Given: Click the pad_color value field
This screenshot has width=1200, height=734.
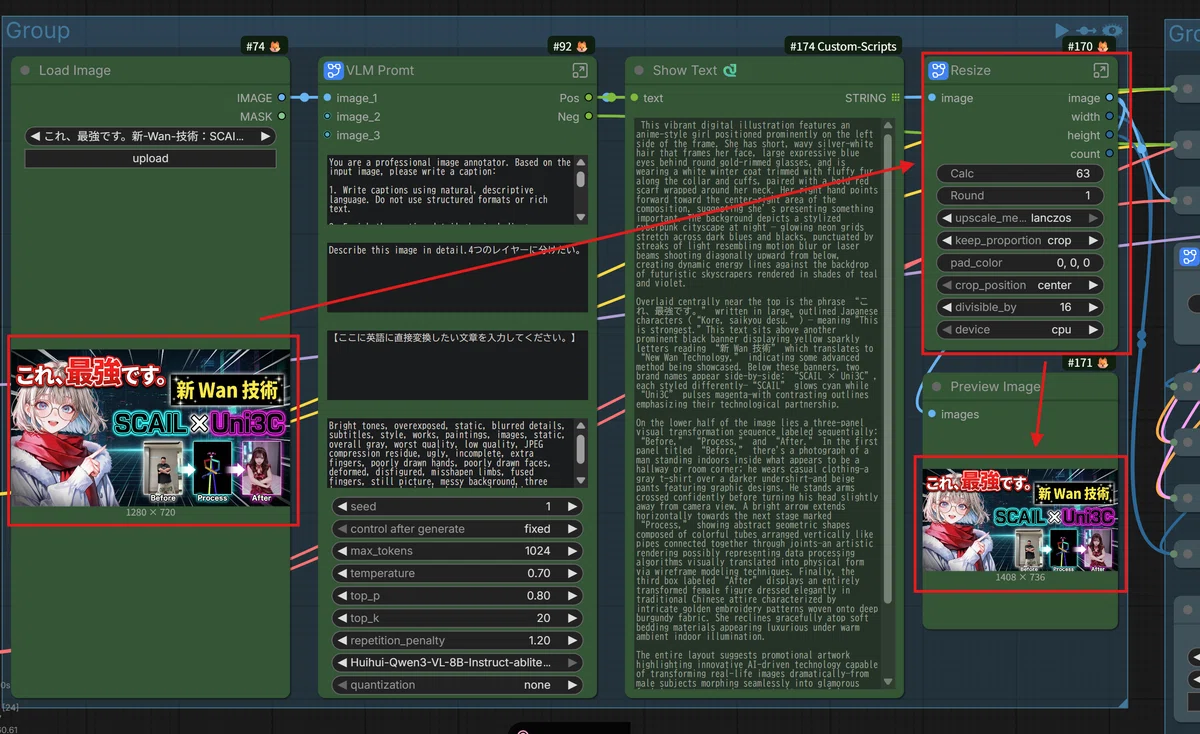Looking at the screenshot, I should click(x=1020, y=263).
